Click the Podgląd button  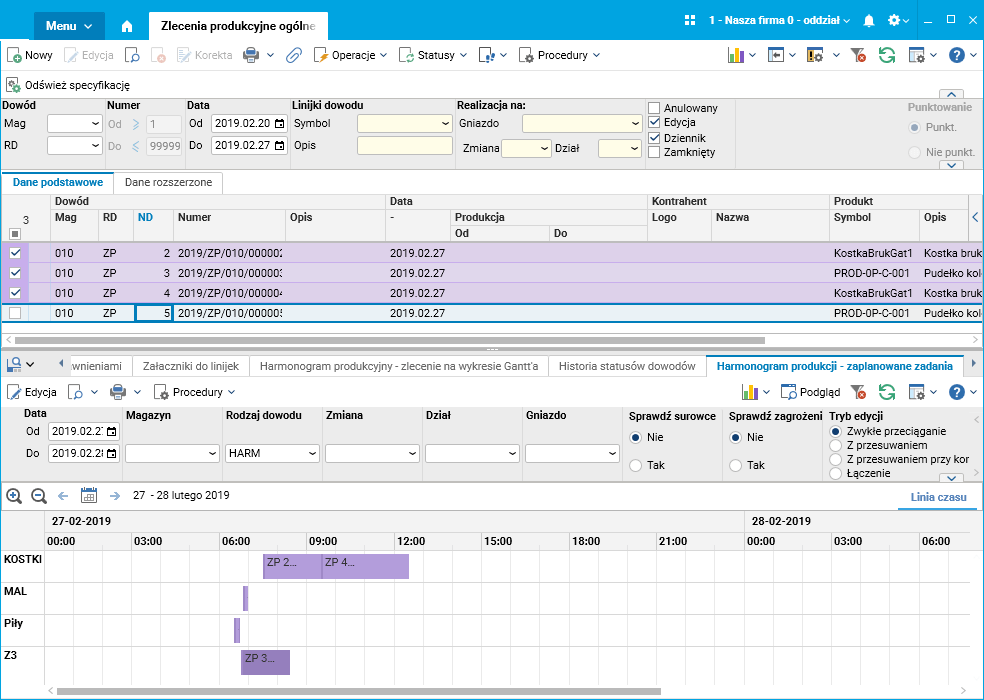click(810, 392)
